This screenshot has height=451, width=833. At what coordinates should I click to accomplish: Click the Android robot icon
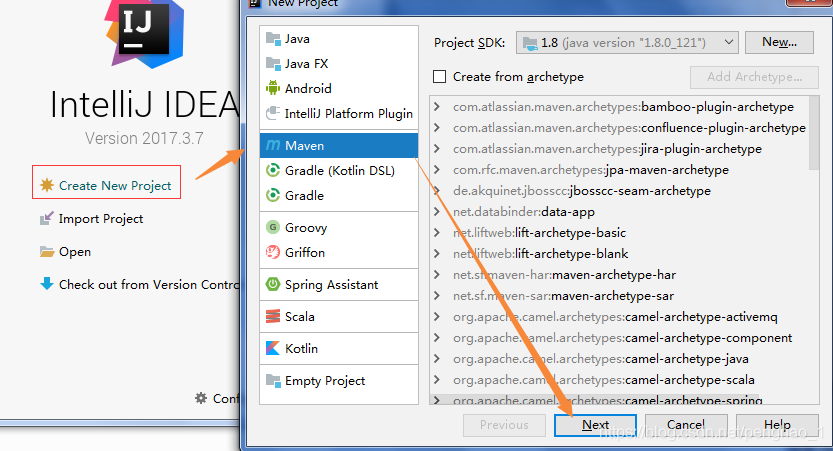[273, 88]
